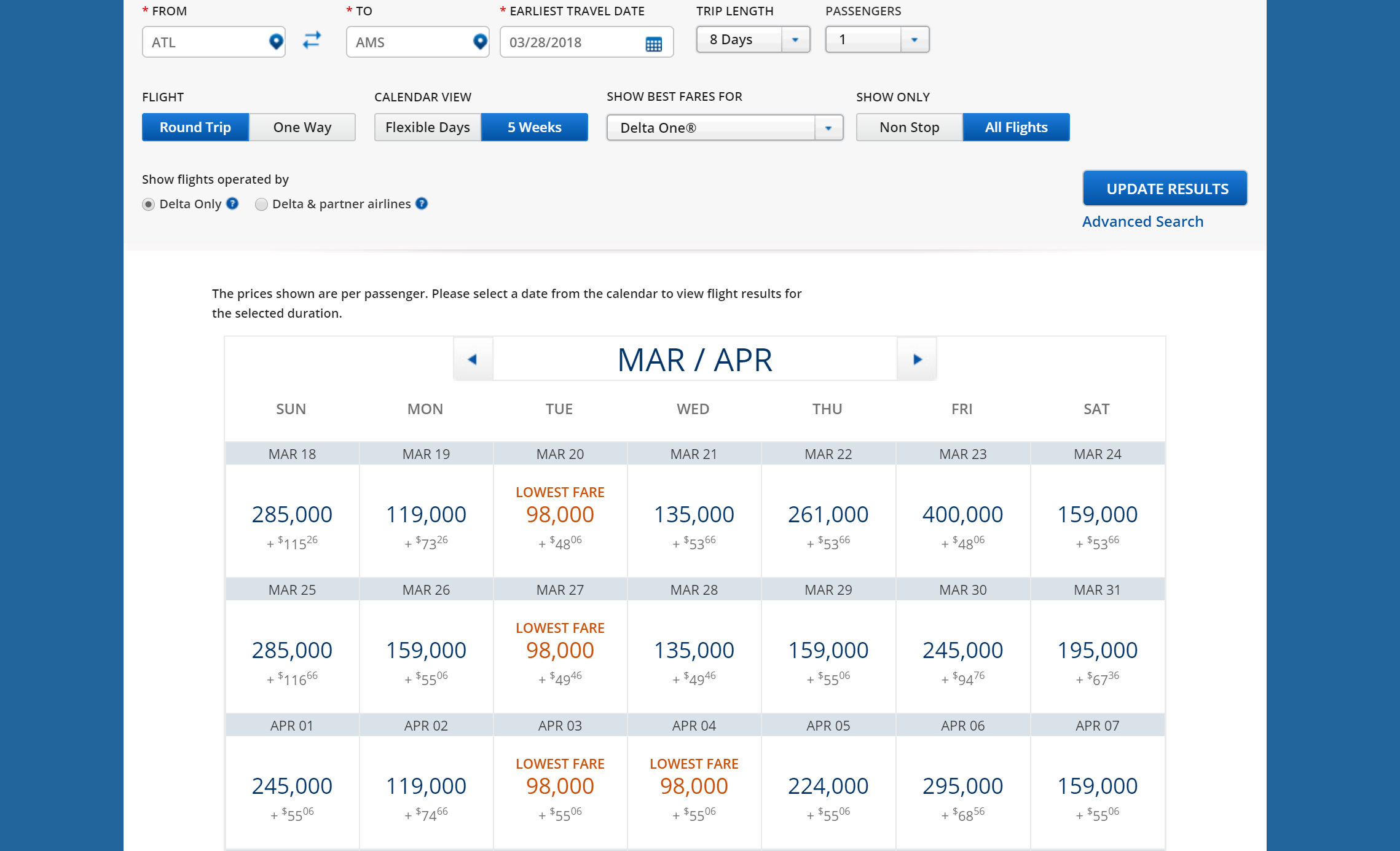This screenshot has height=851, width=1400.
Task: Open partner airlines help tooltip icon
Action: (x=422, y=203)
